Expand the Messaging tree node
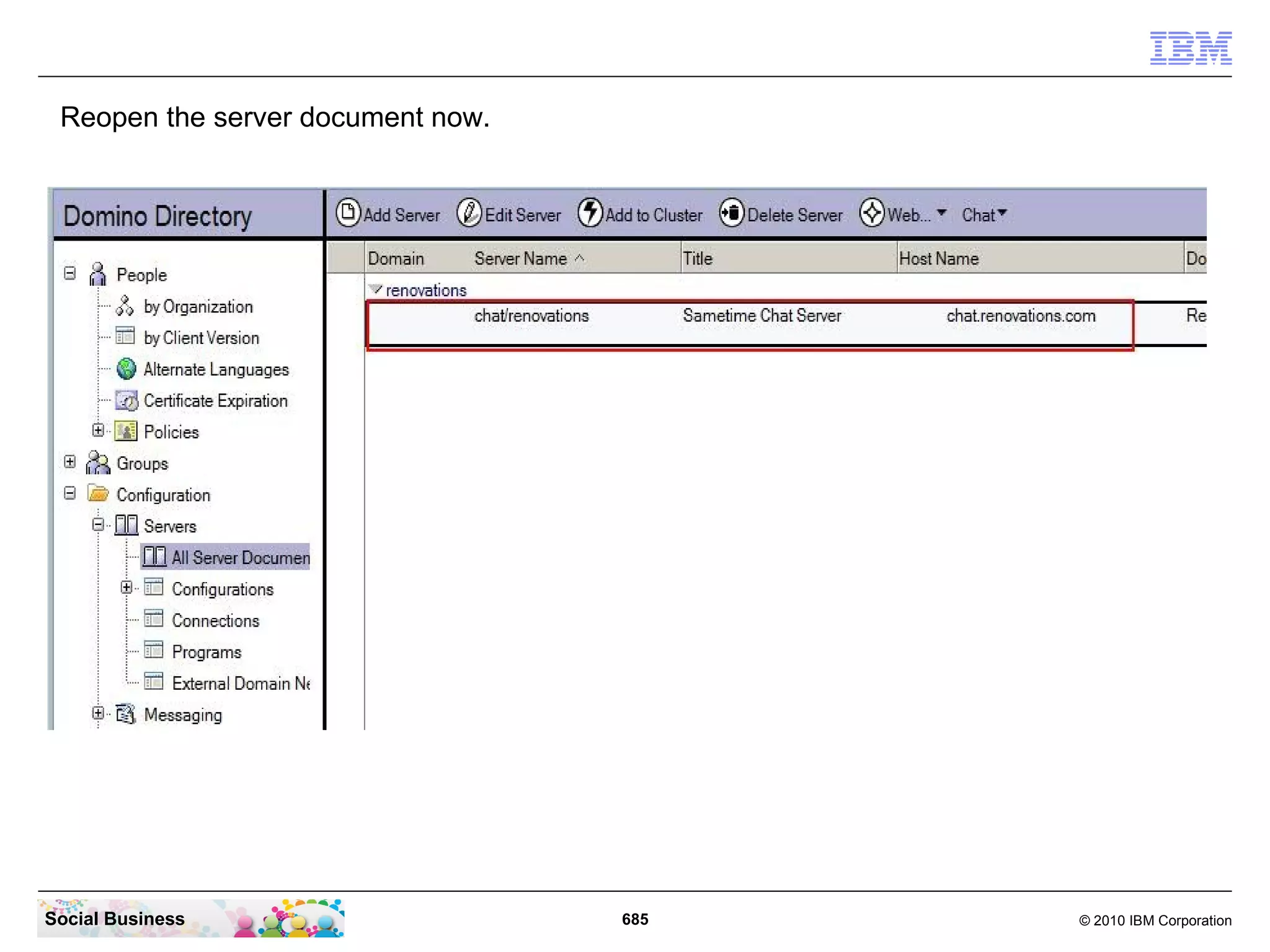 98,713
